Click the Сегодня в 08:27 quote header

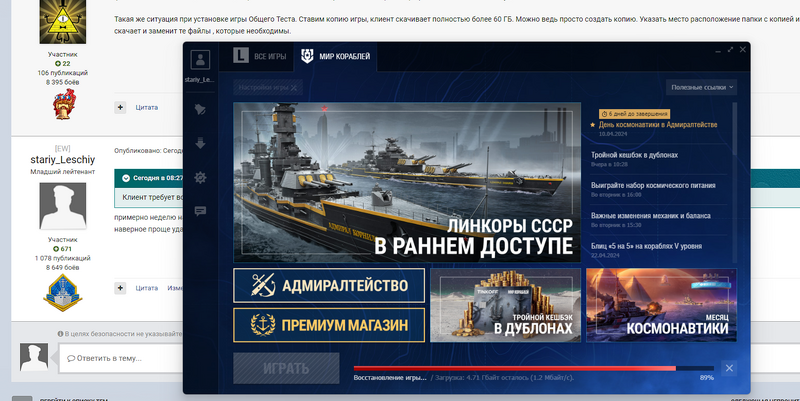(x=149, y=178)
